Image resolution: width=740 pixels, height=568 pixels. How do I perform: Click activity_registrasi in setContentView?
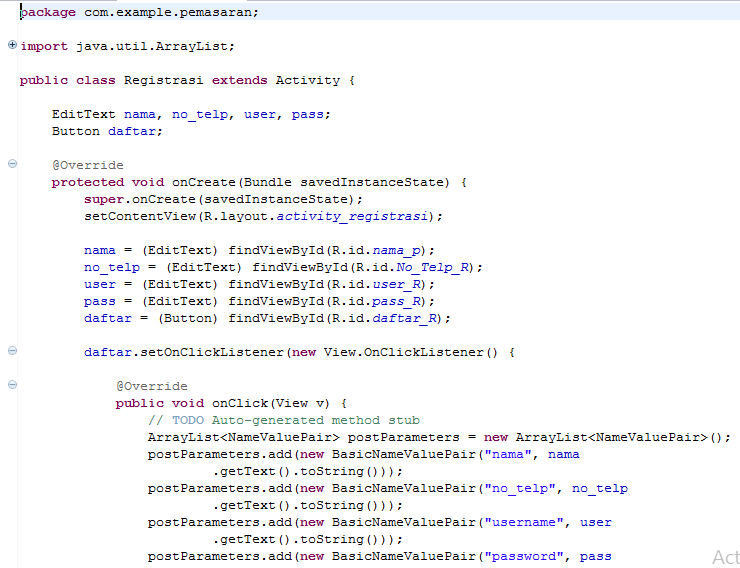352,217
